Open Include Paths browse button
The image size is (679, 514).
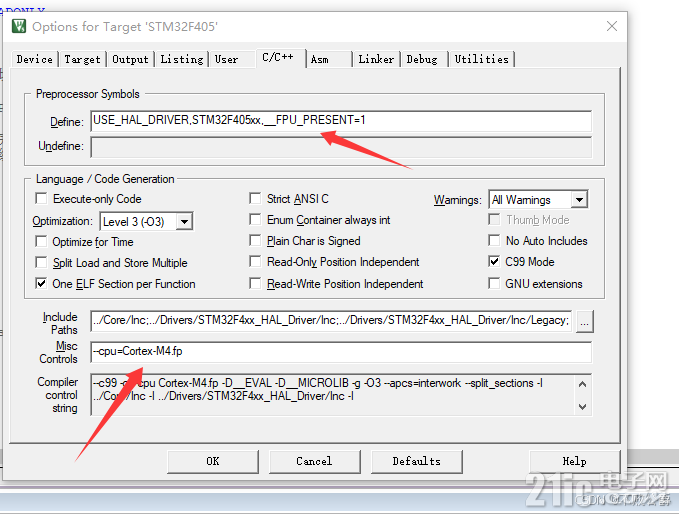tap(585, 321)
